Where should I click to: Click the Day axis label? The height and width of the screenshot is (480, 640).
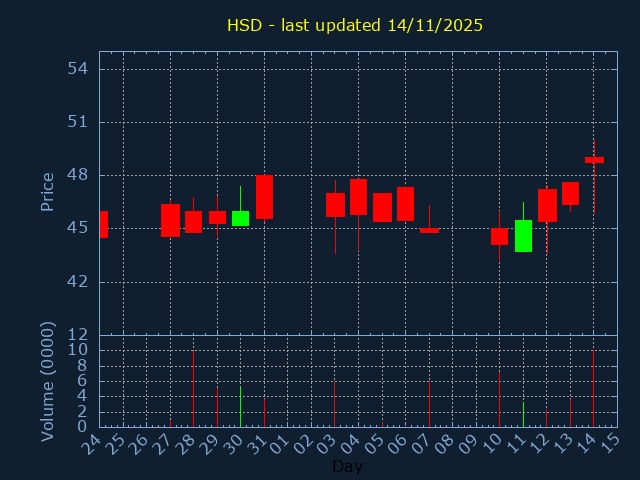347,466
